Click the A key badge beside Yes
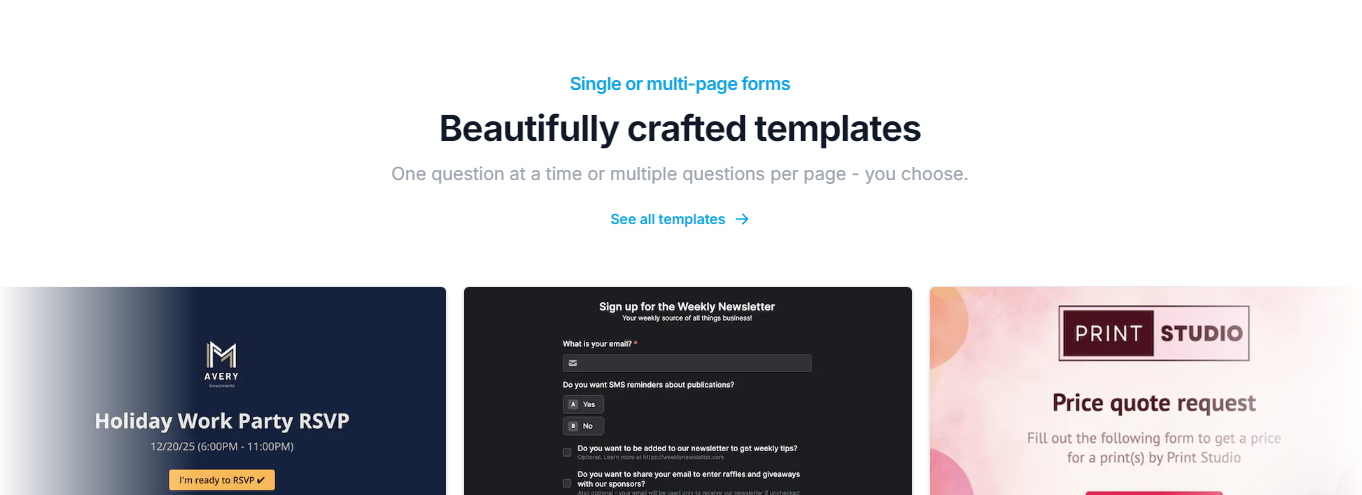The height and width of the screenshot is (495, 1362). [573, 404]
